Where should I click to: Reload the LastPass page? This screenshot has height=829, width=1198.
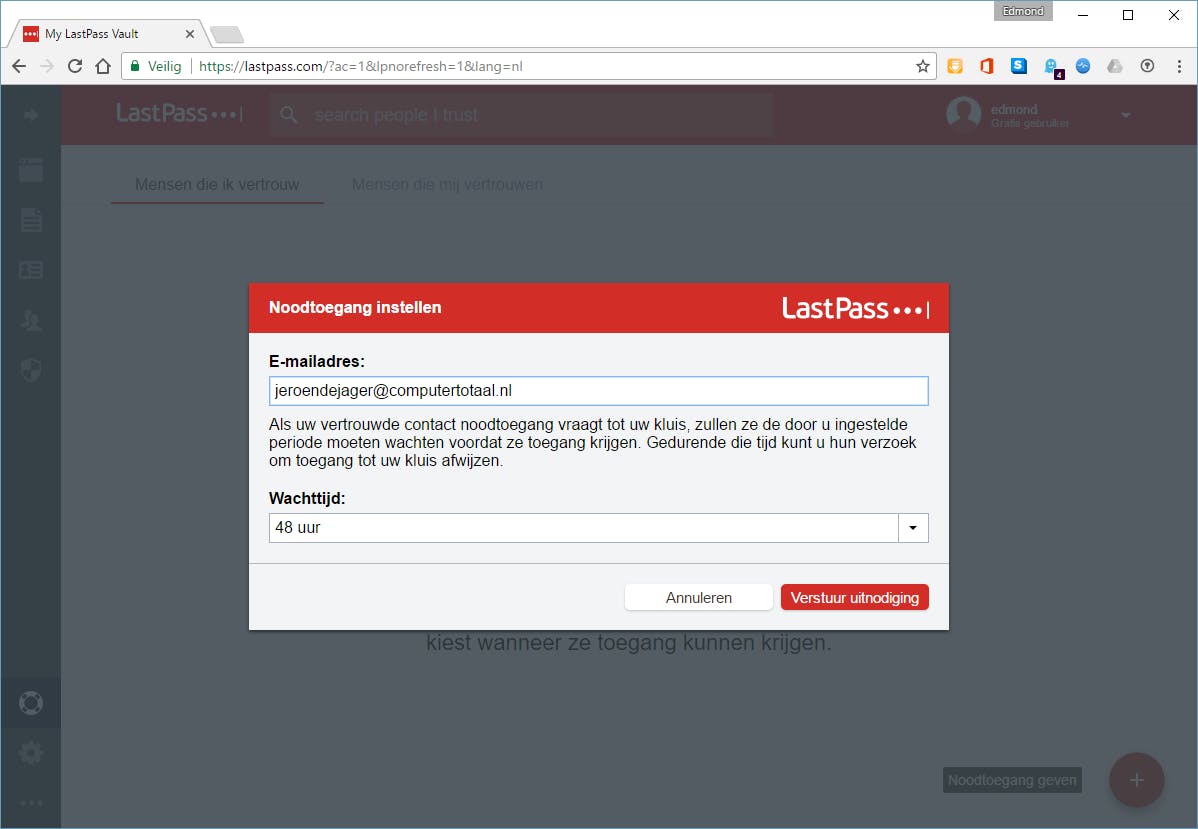point(75,66)
